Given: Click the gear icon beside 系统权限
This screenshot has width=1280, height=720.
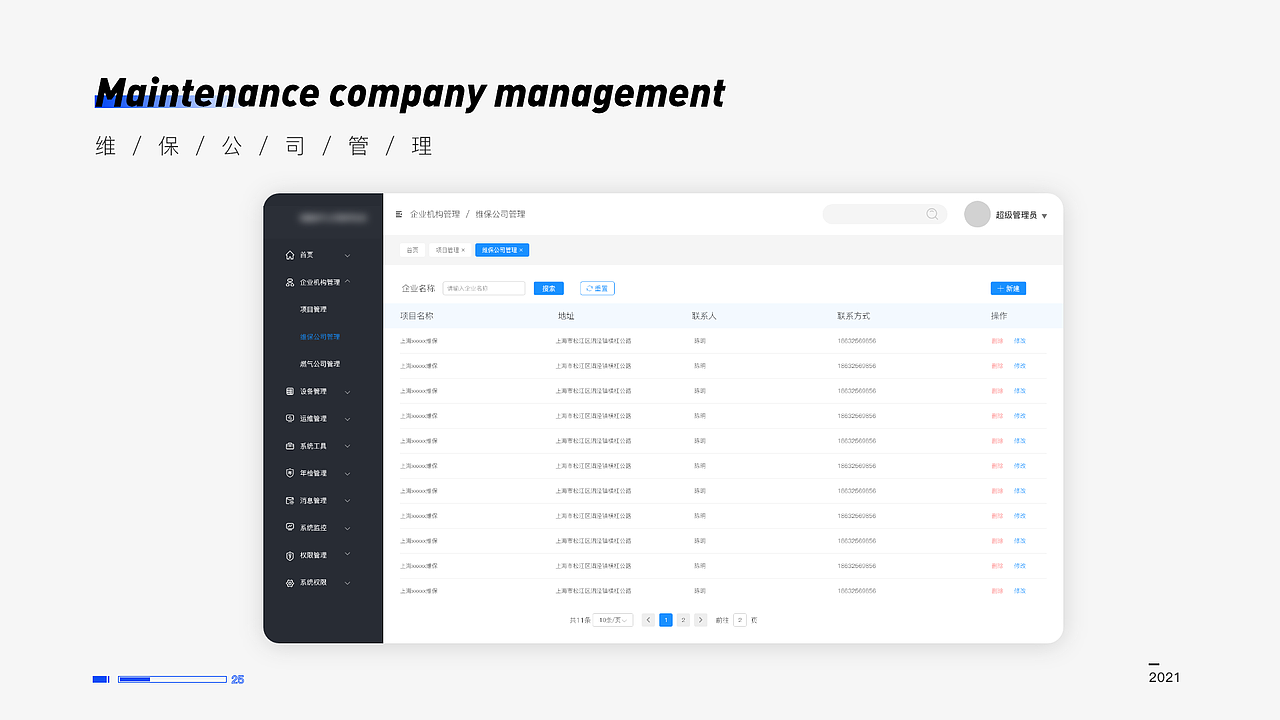Looking at the screenshot, I should pyautogui.click(x=290, y=582).
